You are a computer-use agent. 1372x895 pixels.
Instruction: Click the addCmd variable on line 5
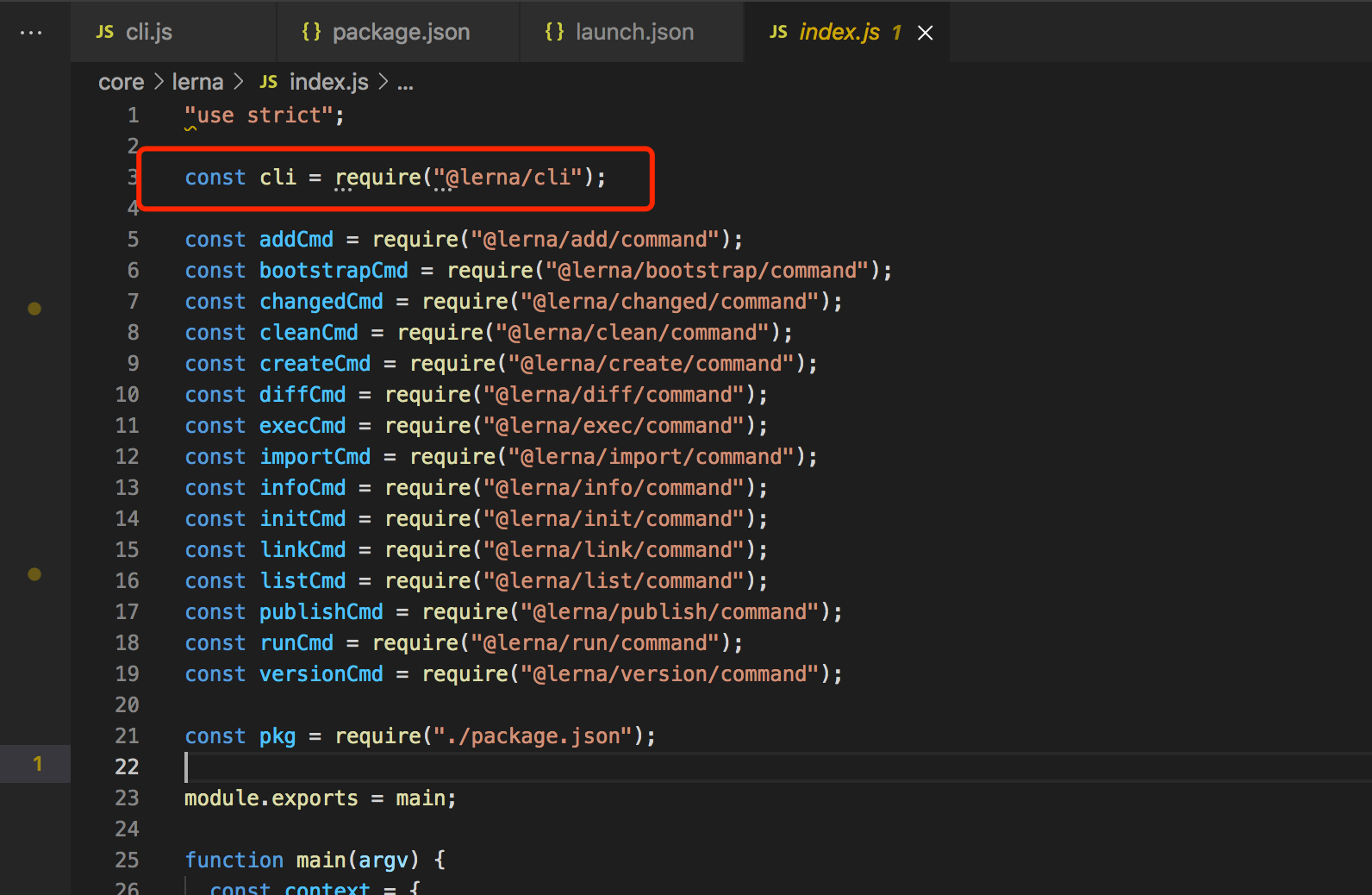296,240
